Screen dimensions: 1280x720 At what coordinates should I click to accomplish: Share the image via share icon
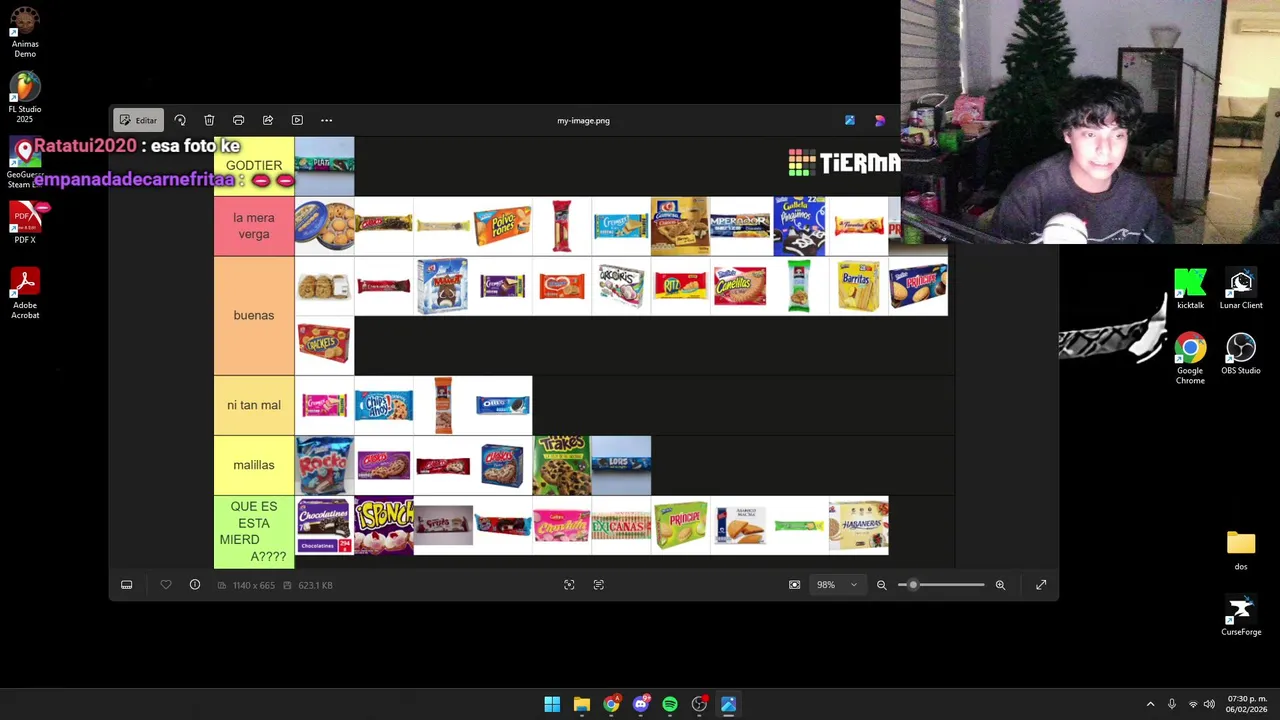click(268, 120)
